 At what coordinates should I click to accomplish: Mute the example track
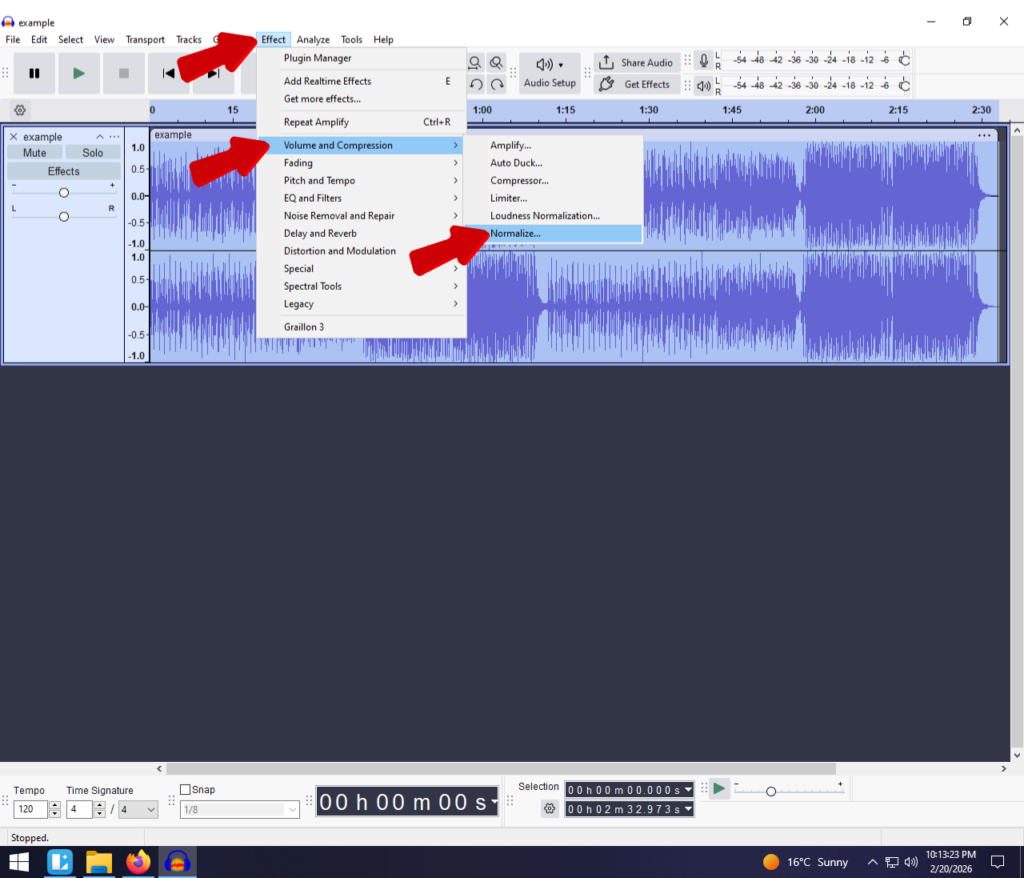pyautogui.click(x=35, y=153)
